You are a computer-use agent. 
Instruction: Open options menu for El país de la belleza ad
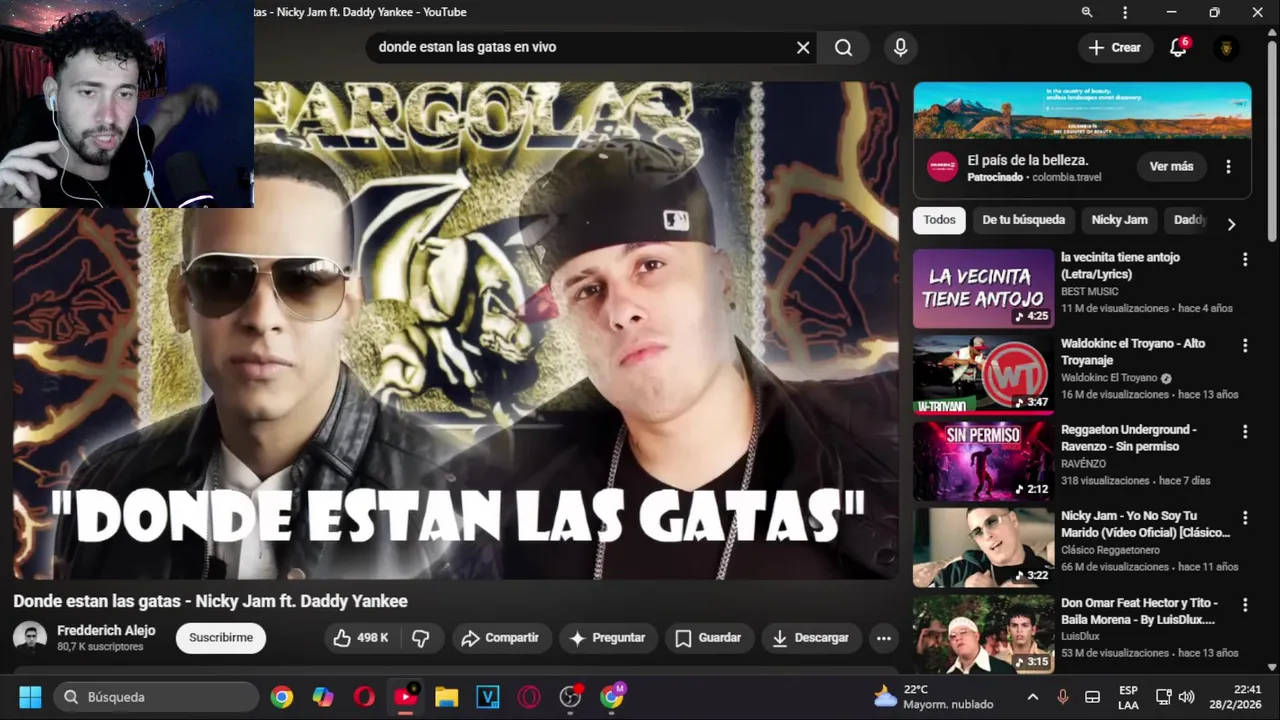1228,167
